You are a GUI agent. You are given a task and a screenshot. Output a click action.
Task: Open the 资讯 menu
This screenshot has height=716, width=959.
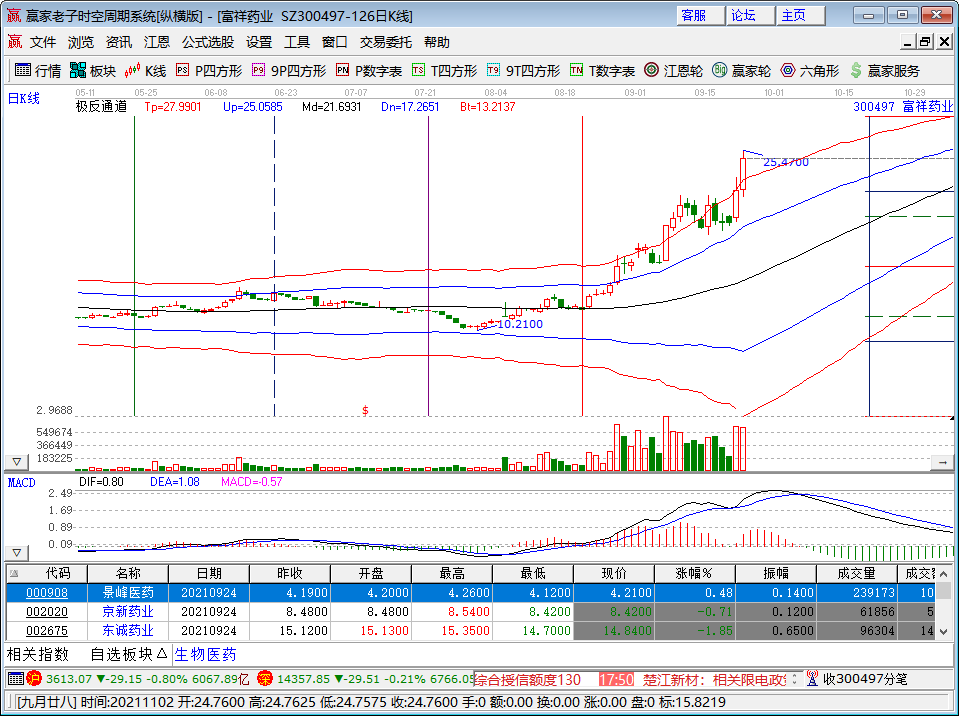click(119, 42)
